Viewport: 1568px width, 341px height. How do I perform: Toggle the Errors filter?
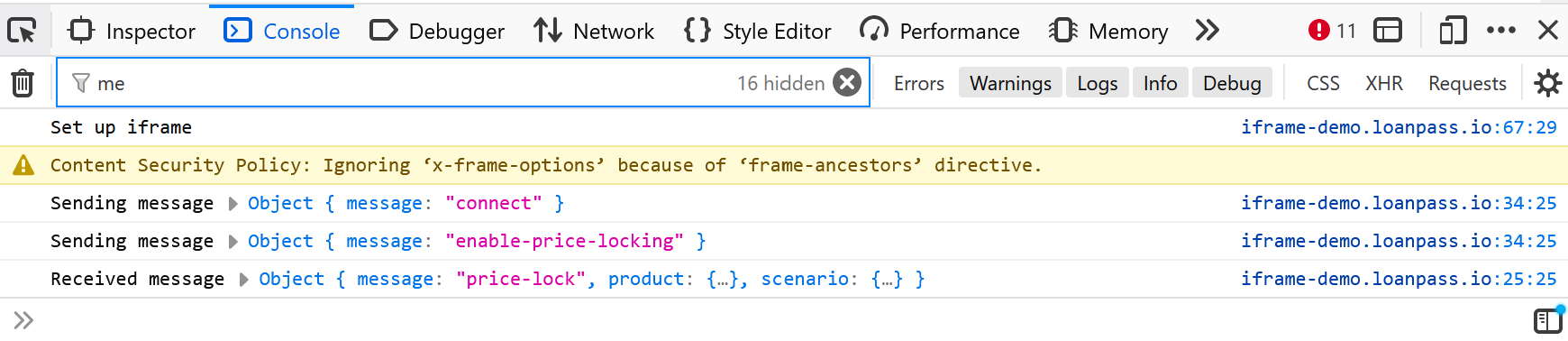pos(919,83)
